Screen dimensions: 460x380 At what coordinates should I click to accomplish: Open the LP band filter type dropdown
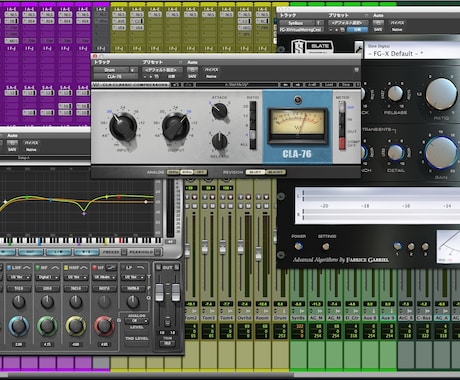point(133,277)
